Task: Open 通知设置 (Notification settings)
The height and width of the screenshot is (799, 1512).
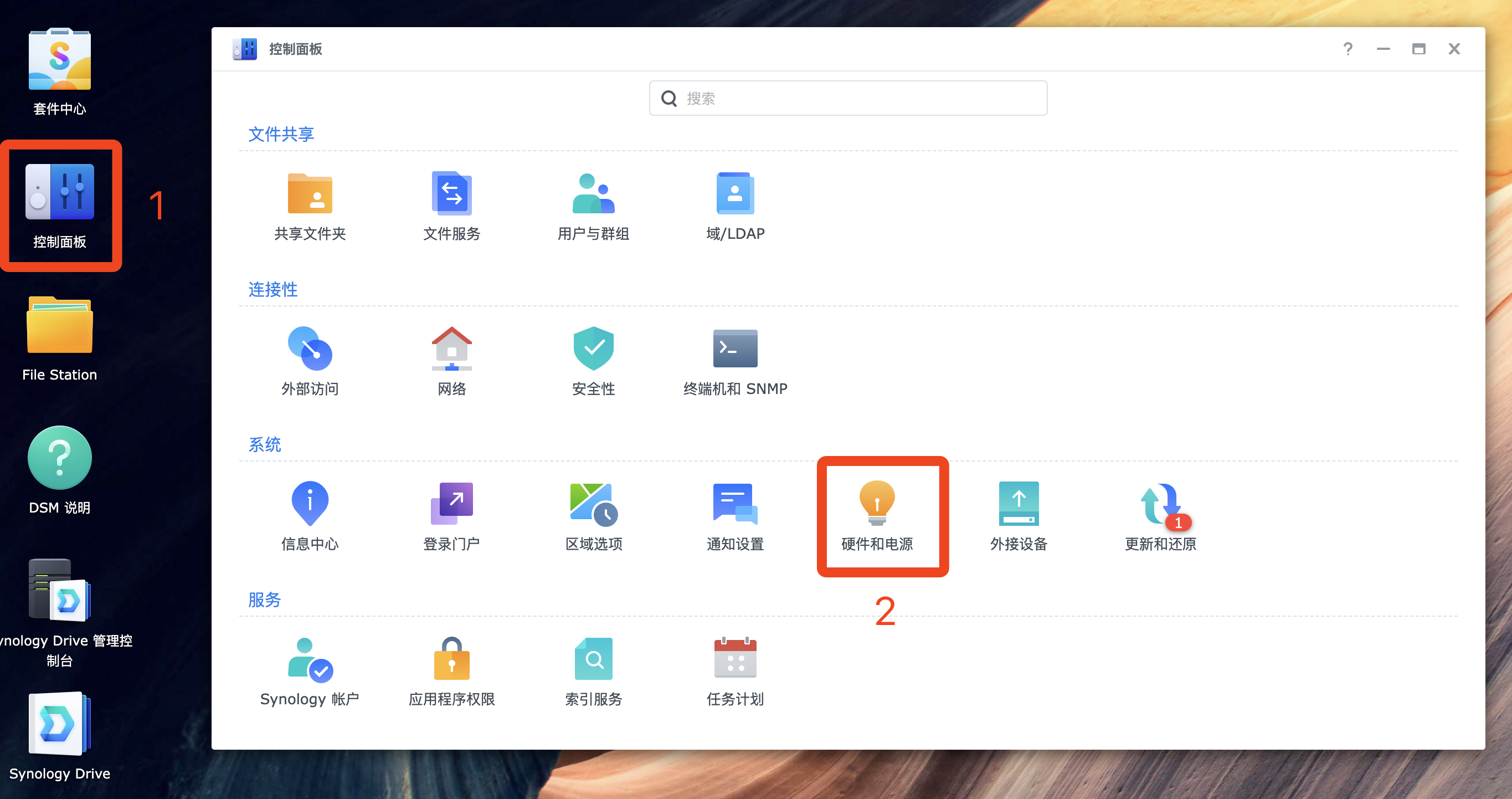Action: (x=735, y=515)
